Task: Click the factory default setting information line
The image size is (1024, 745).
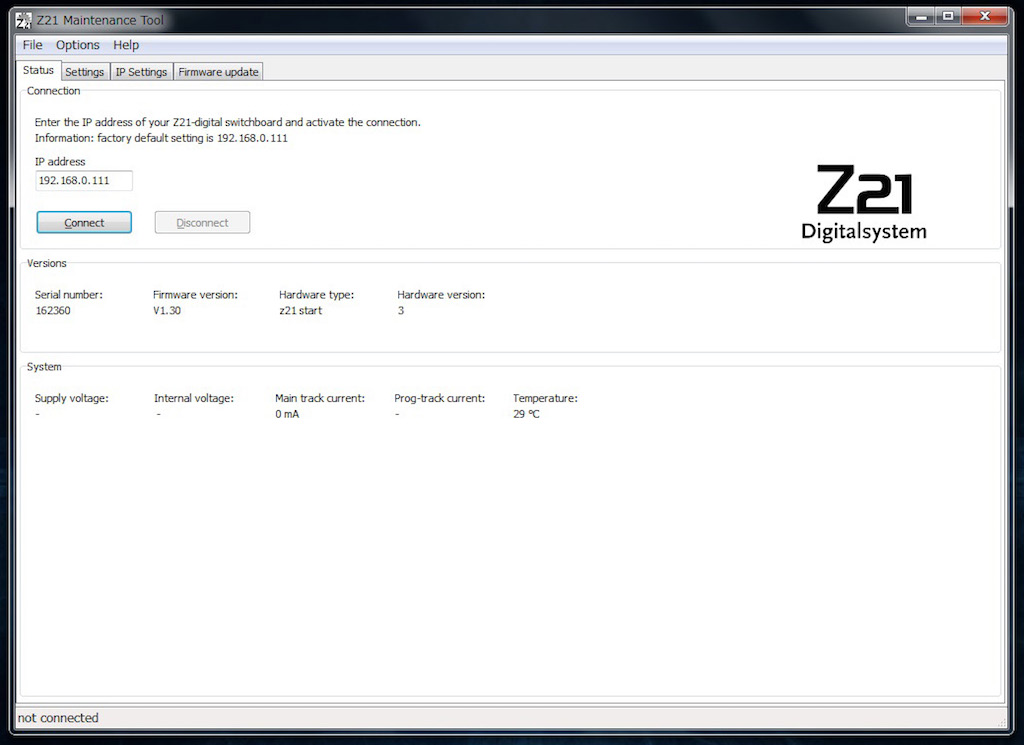Action: pos(161,138)
